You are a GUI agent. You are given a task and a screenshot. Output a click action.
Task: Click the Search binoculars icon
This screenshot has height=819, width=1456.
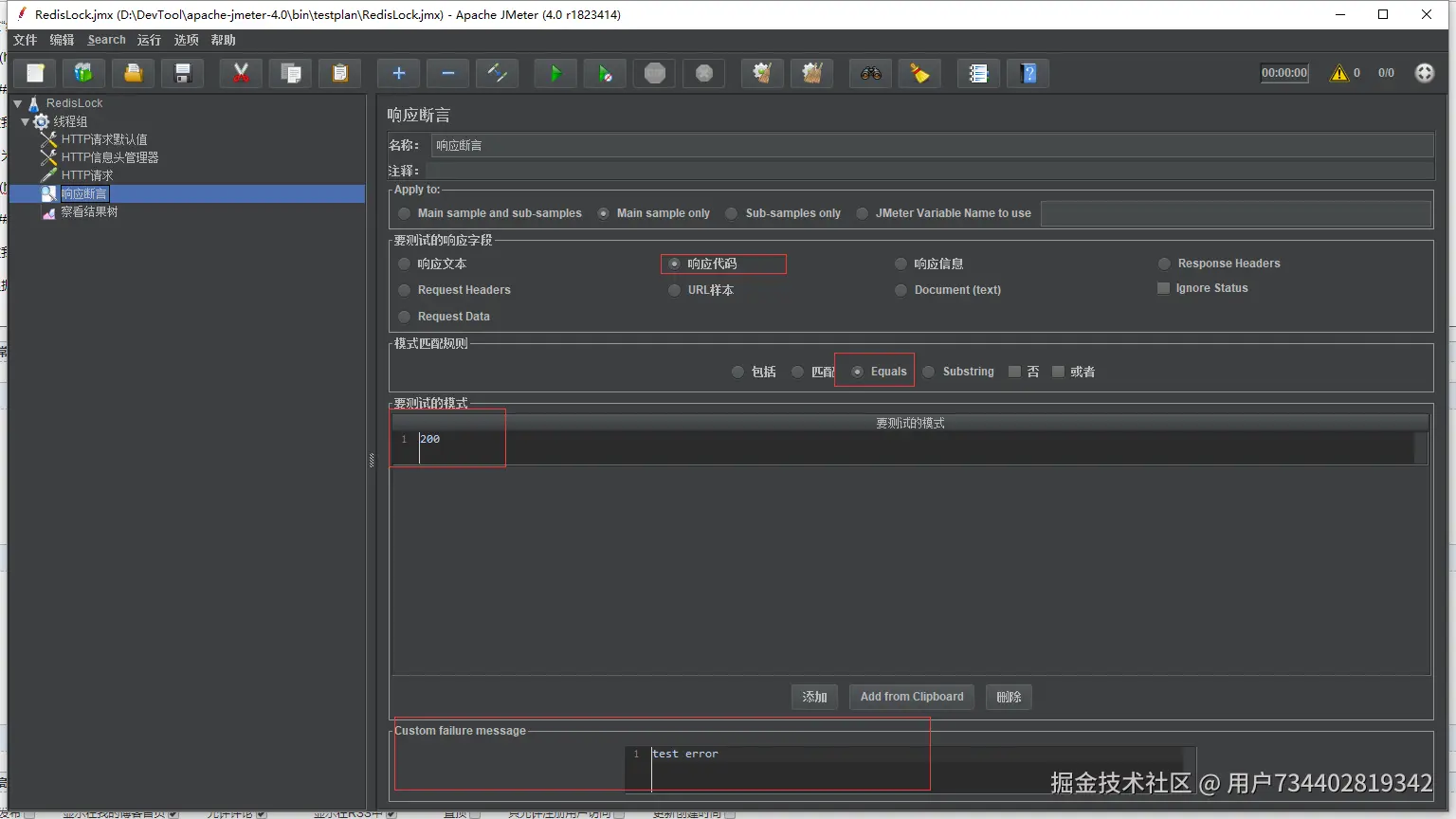click(x=870, y=73)
